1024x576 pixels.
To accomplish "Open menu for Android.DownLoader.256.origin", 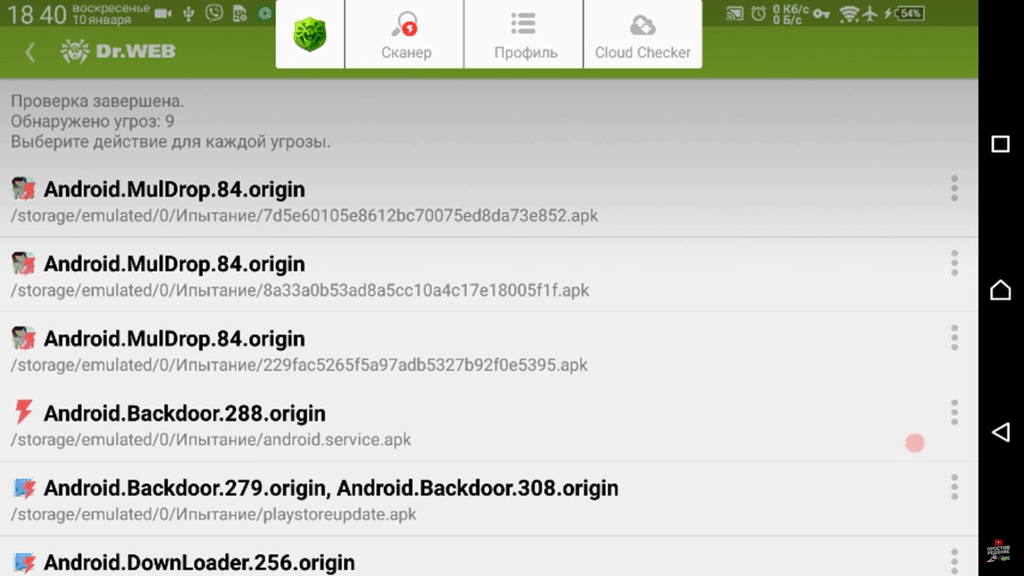I will point(954,560).
